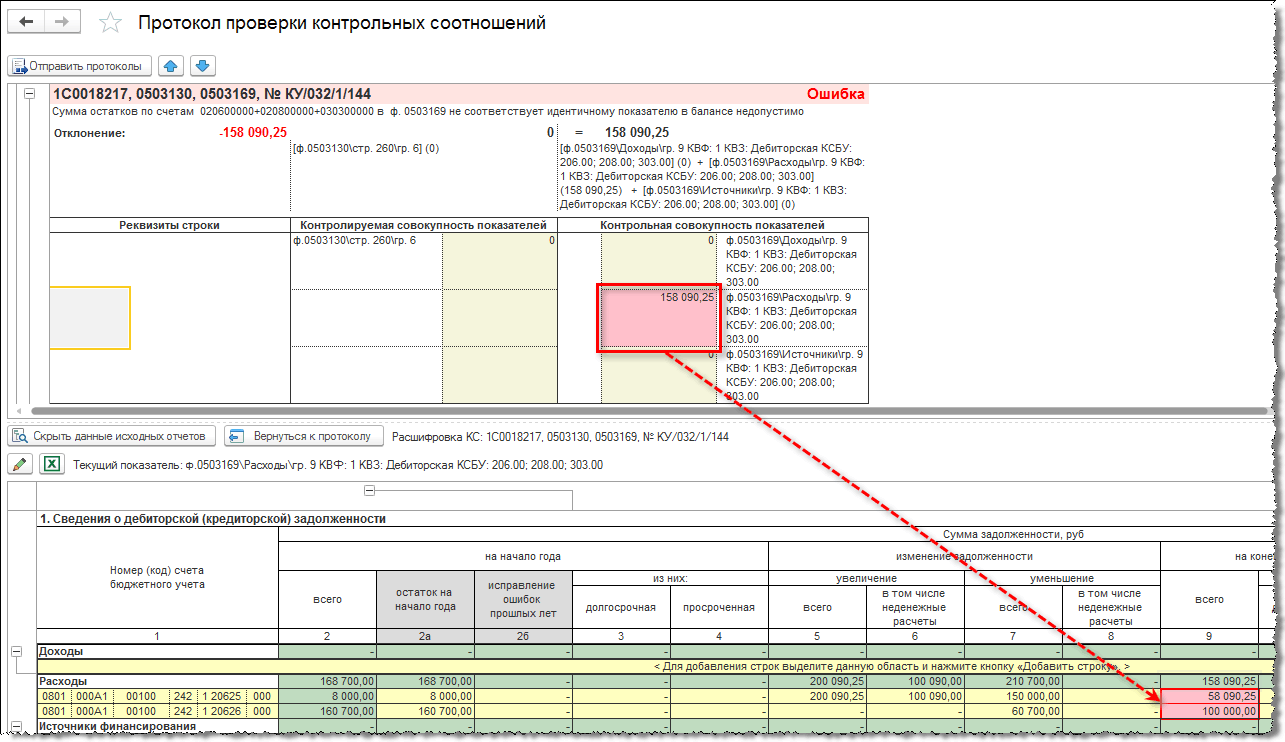Screen dimensions: 1285x742
Task: Collapse the 1С0018217 error block
Action: (29, 94)
